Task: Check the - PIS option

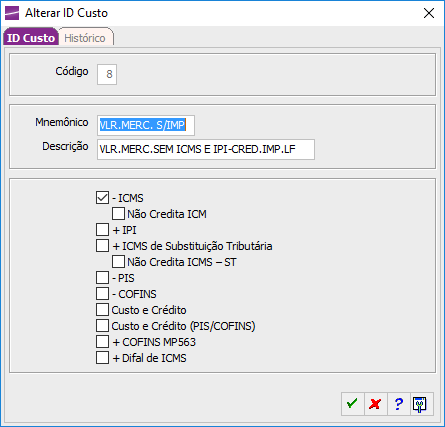Action: point(102,278)
